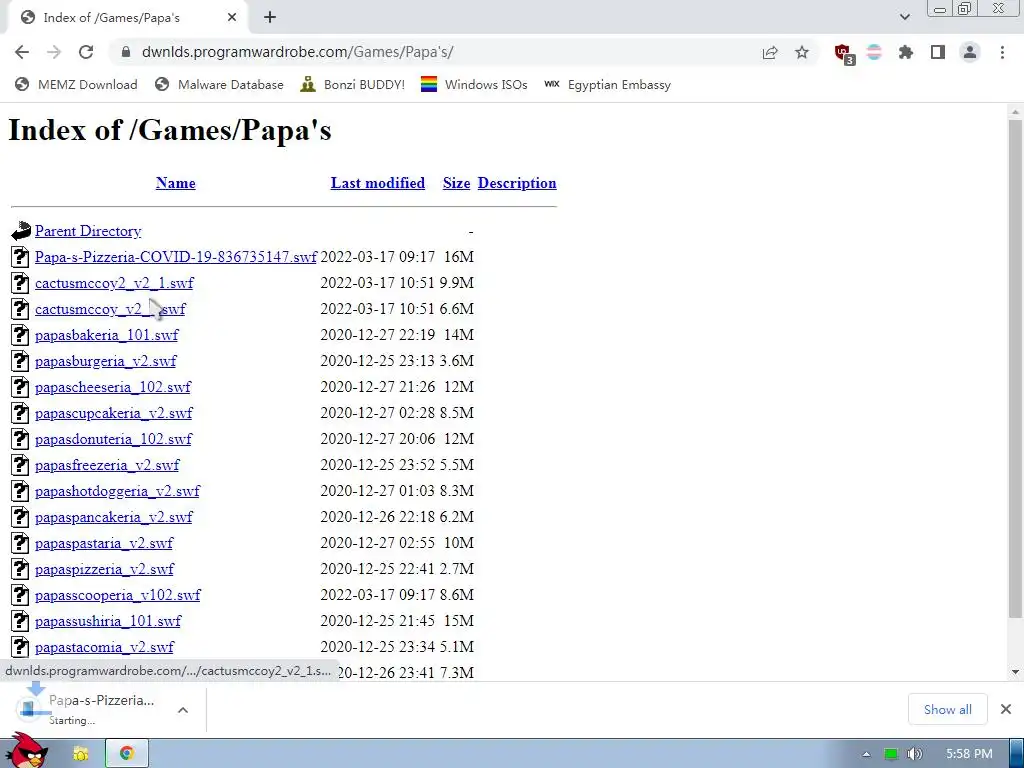Viewport: 1024px width, 768px height.
Task: Open the MEMZ Download bookmark
Action: tap(76, 84)
